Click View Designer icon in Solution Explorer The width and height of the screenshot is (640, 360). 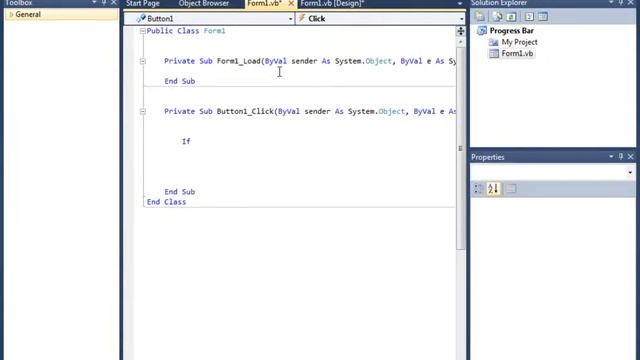(543, 17)
